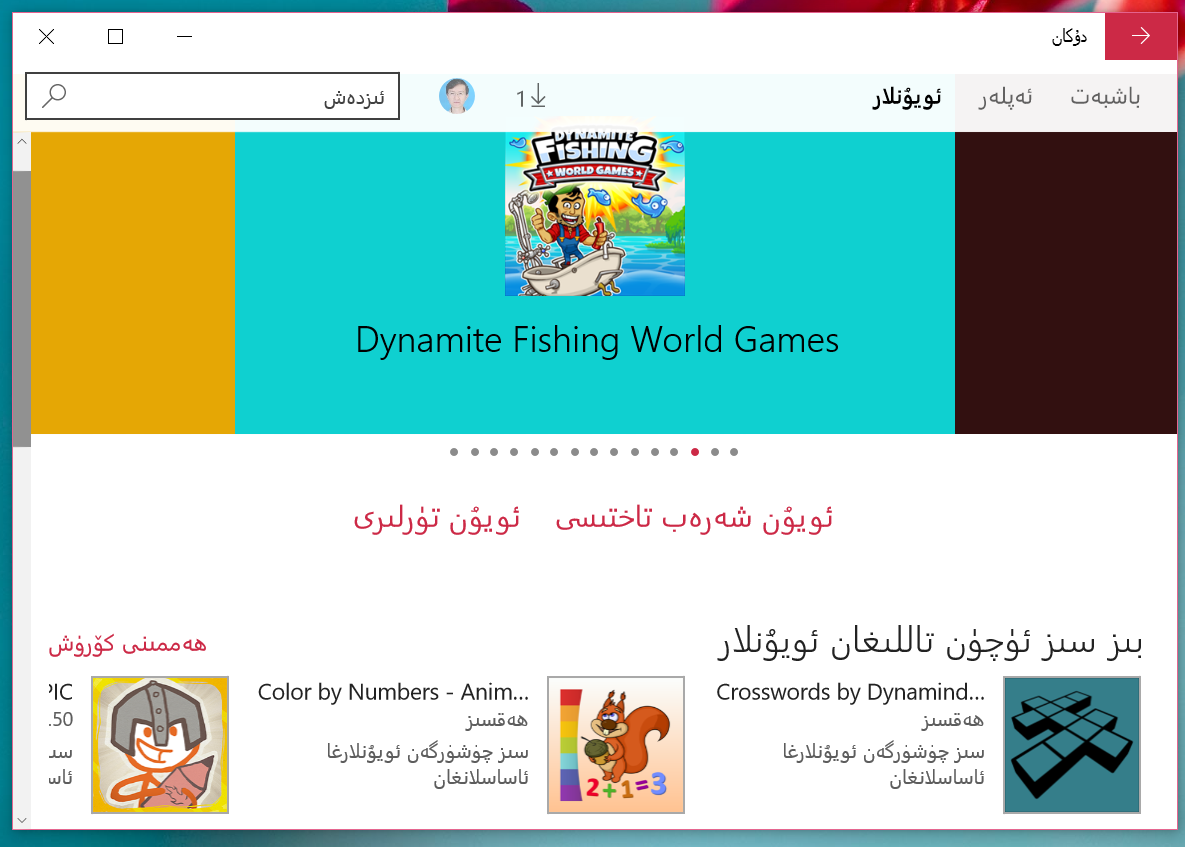Click the scrollbar down arrow
Image resolution: width=1185 pixels, height=847 pixels.
point(22,820)
